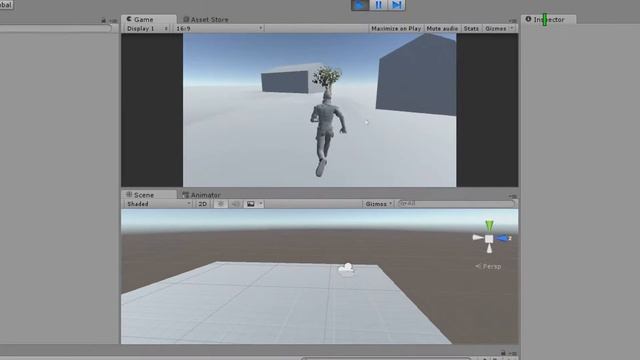
Task: Open the Scene panel options menu
Action: pyautogui.click(x=512, y=196)
